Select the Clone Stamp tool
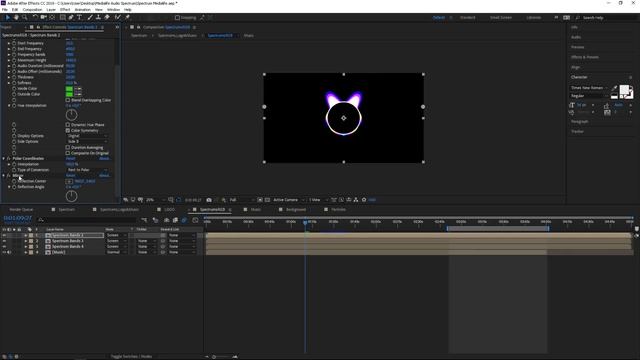This screenshot has width=640, height=360. point(98,18)
